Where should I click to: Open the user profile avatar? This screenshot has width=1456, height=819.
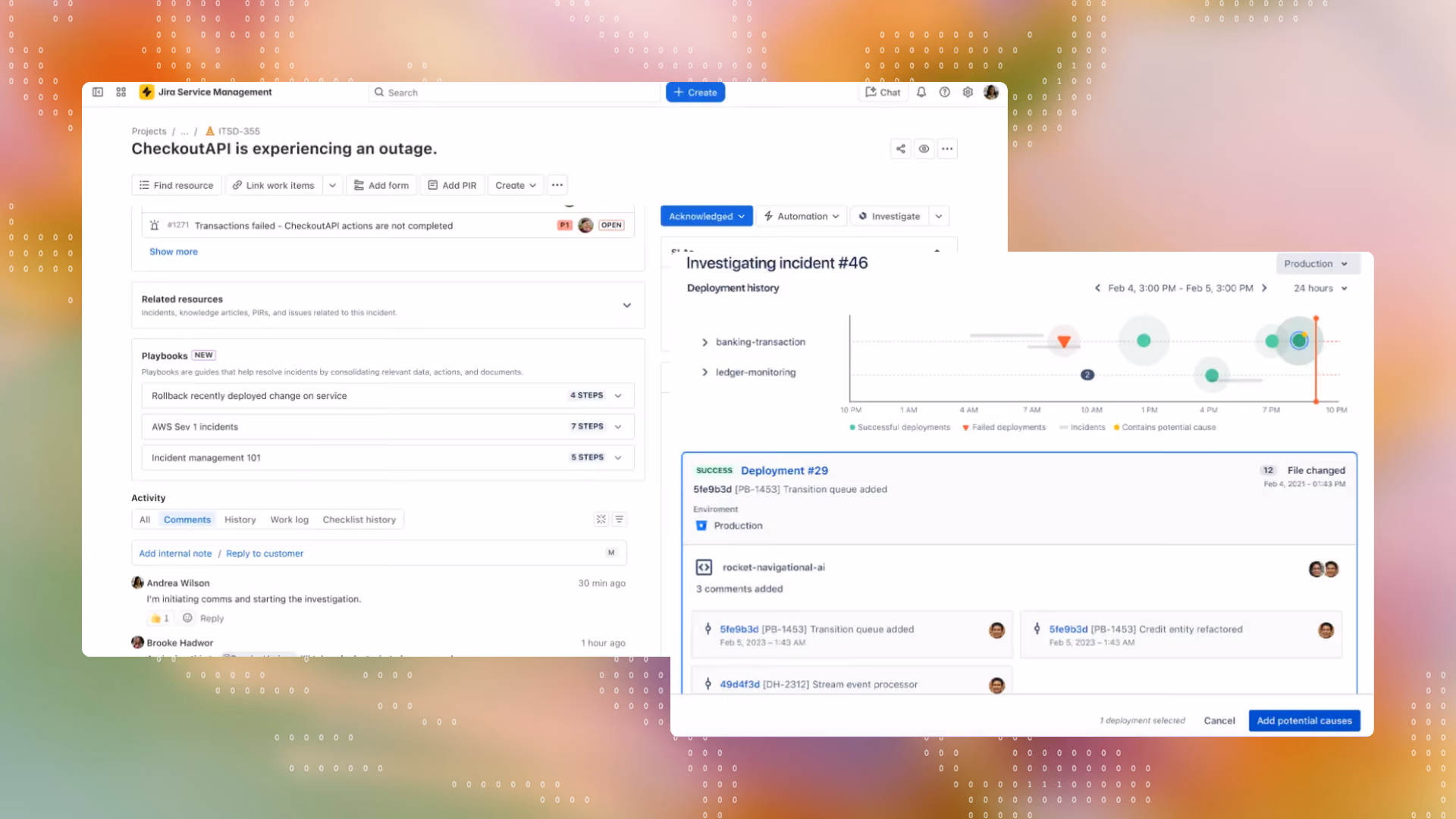(991, 92)
